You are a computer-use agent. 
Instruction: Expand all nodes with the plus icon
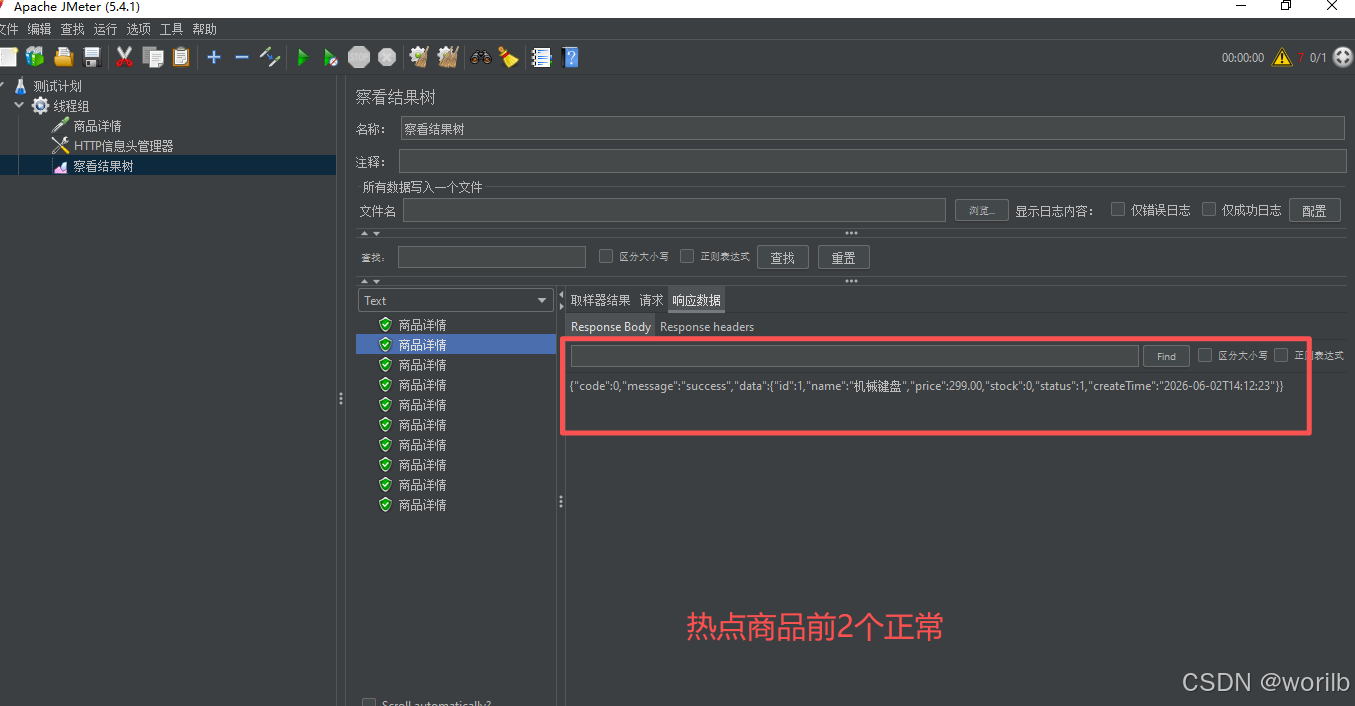point(214,57)
